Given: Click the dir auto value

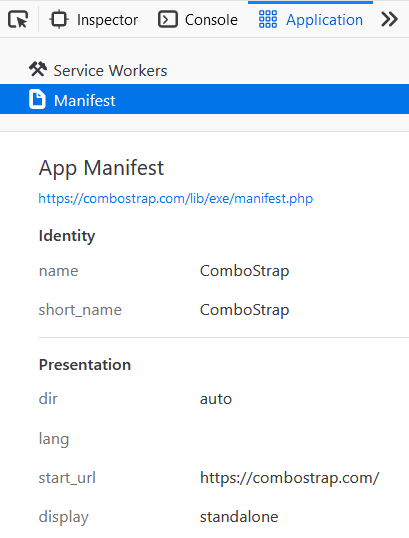Looking at the screenshot, I should click(216, 399).
